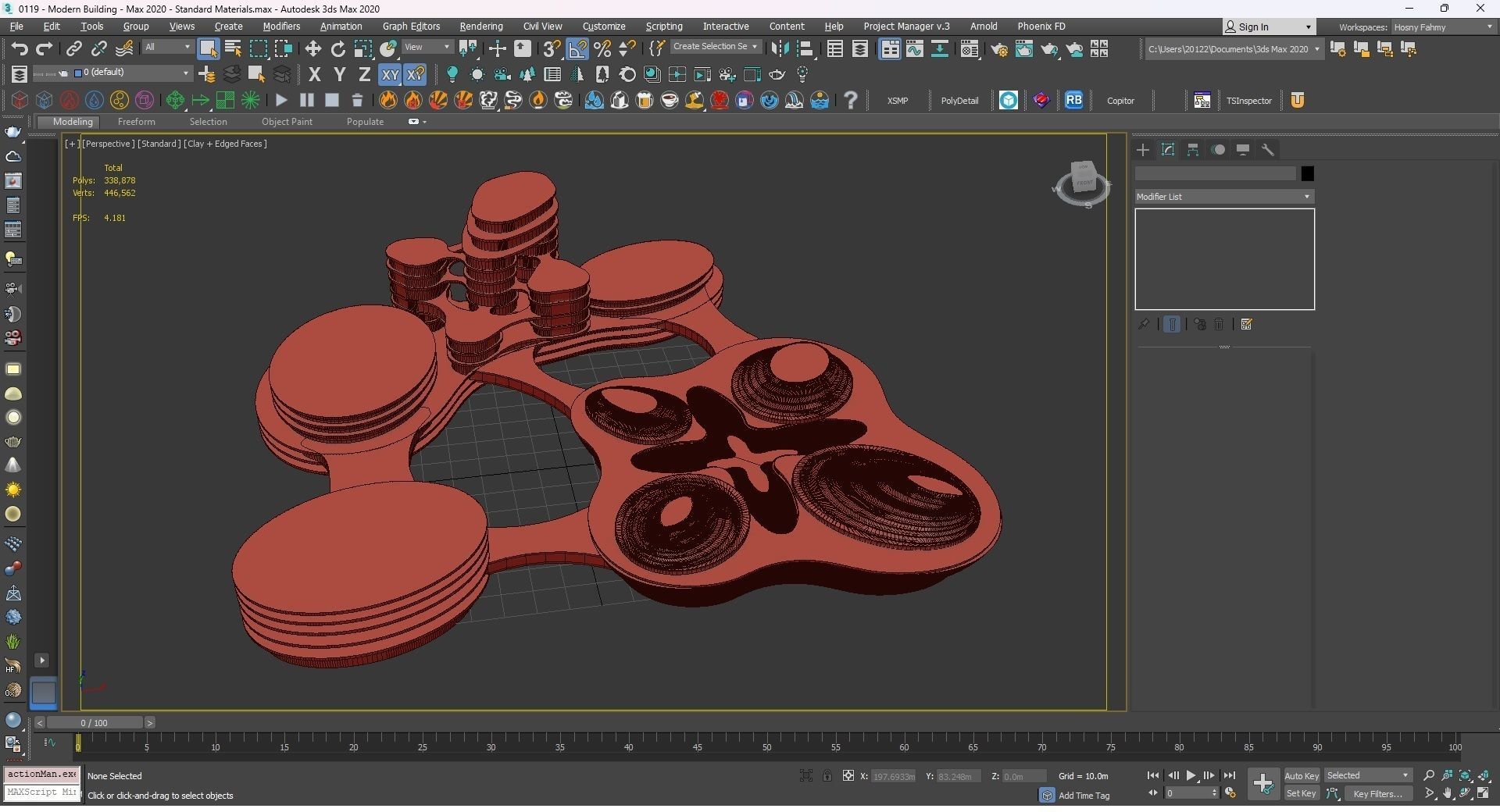The width and height of the screenshot is (1500, 812).
Task: Open the Modify command panel tab
Action: pos(1168,150)
